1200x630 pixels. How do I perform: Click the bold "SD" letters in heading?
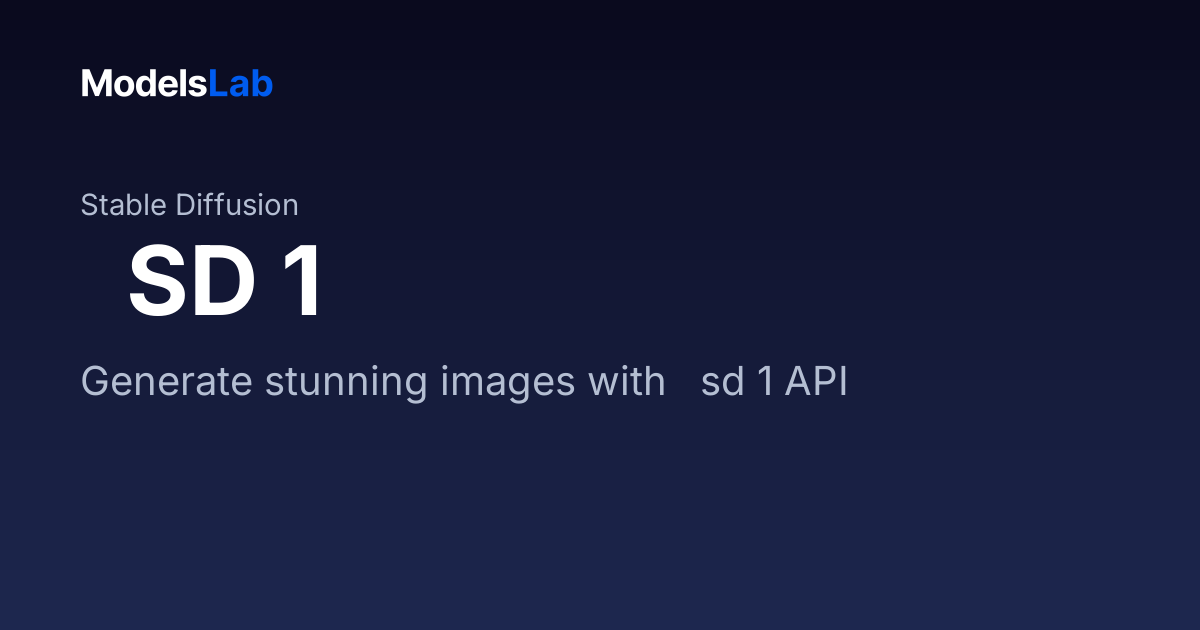point(192,282)
